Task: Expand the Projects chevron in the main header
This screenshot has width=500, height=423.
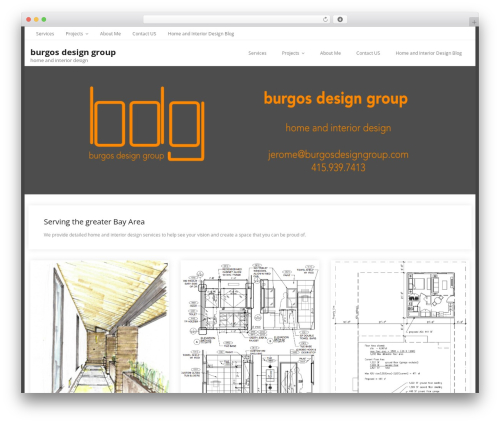Action: (303, 53)
